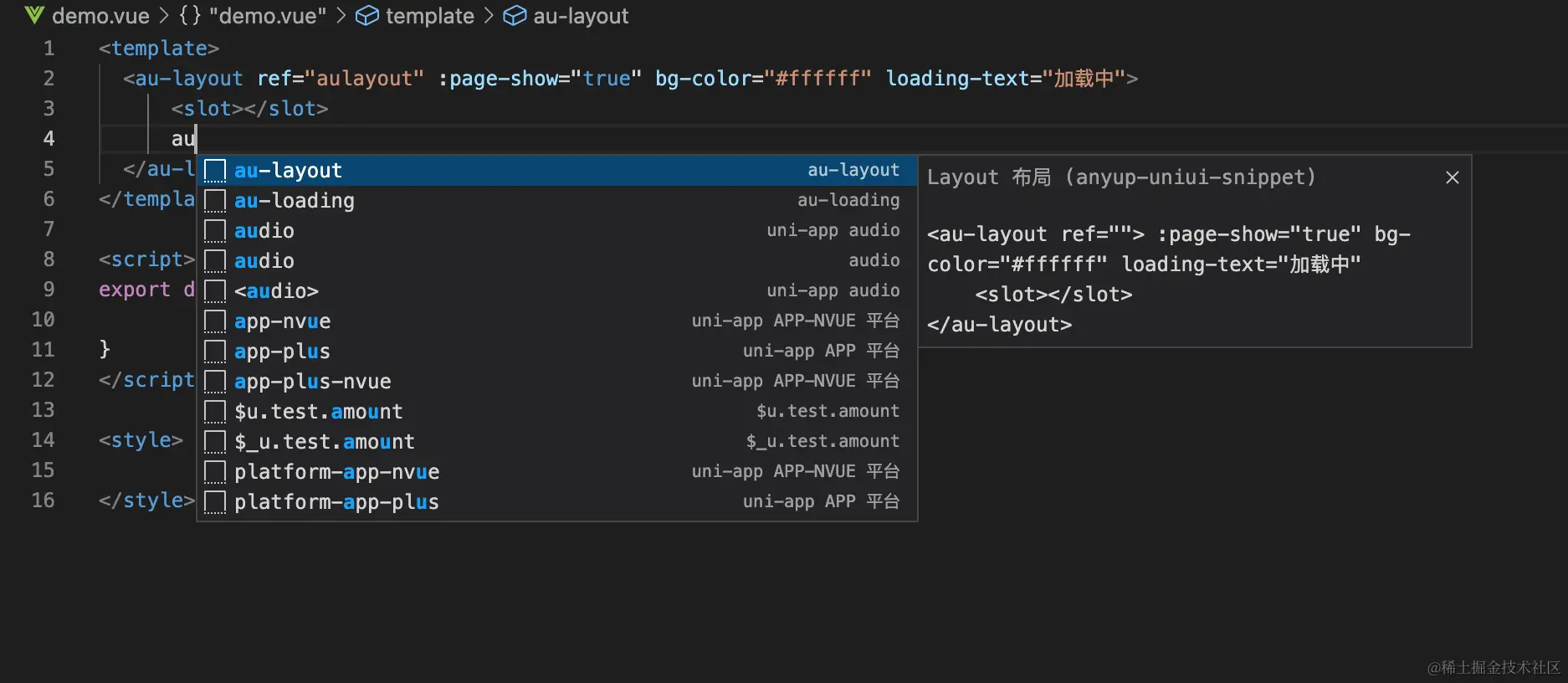Open the au-layout breadcrumb segment
The height and width of the screenshot is (683, 1568).
(x=581, y=16)
